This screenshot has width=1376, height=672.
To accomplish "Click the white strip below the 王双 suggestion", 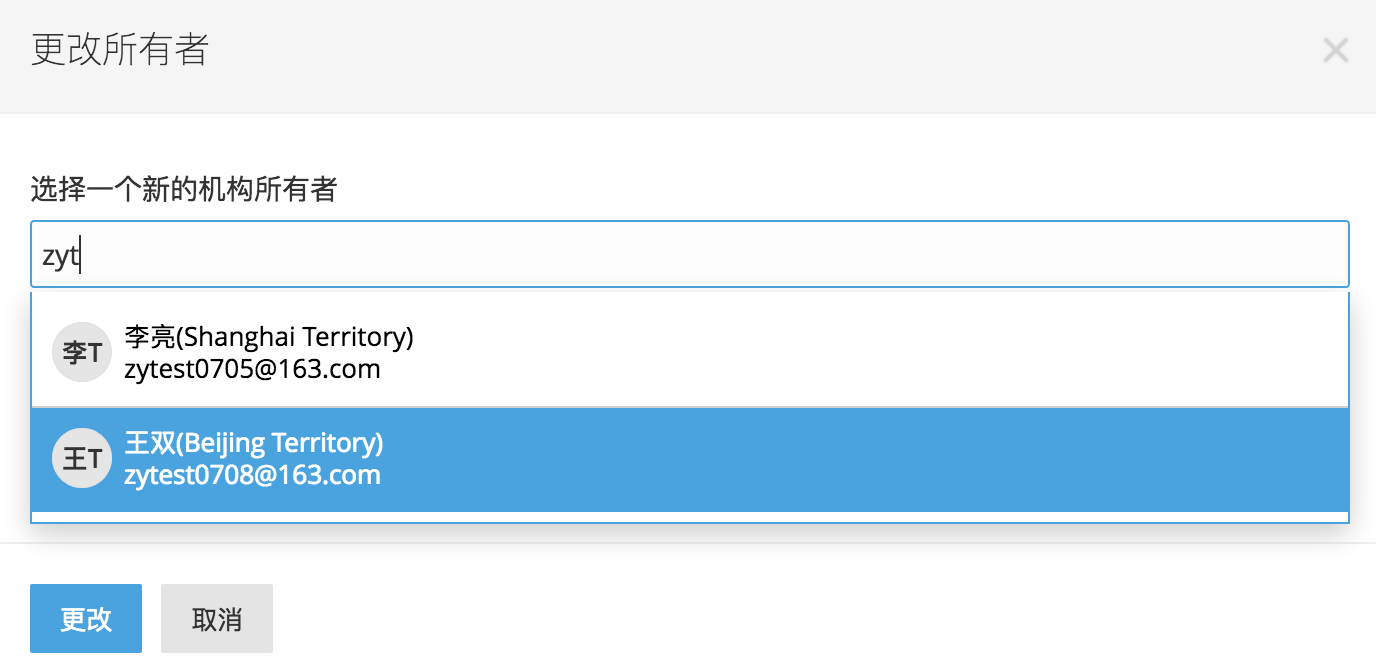I will click(690, 517).
